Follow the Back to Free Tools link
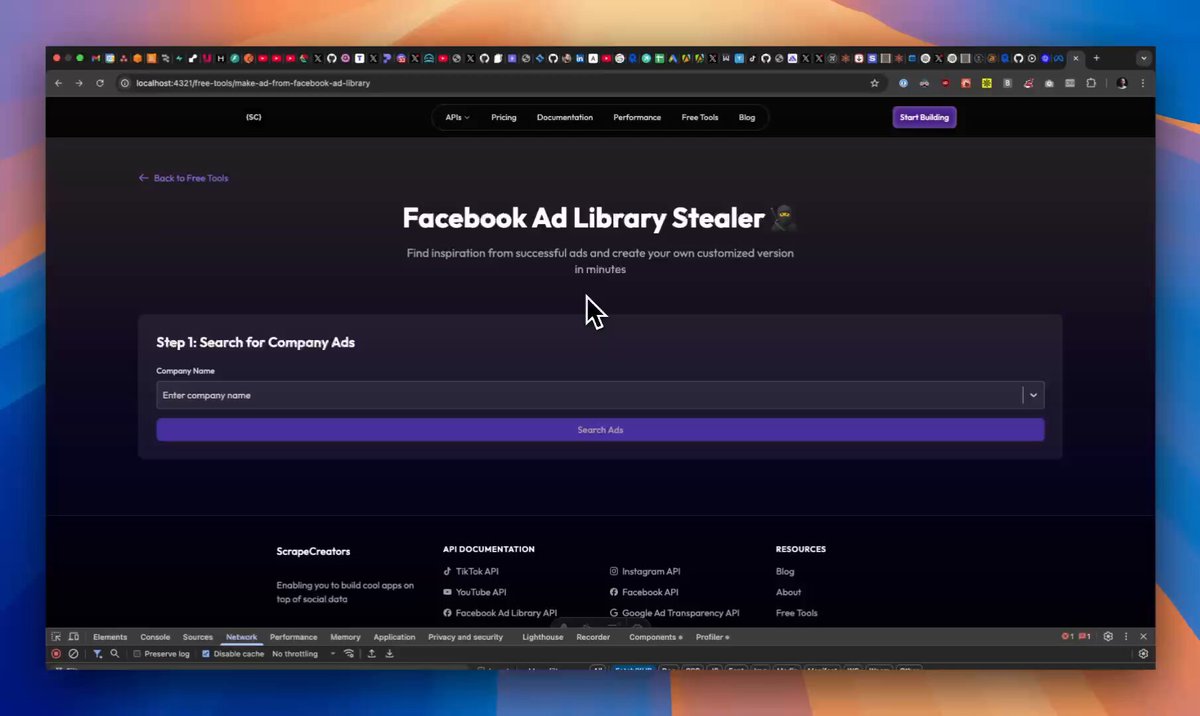1200x716 pixels. (x=184, y=178)
